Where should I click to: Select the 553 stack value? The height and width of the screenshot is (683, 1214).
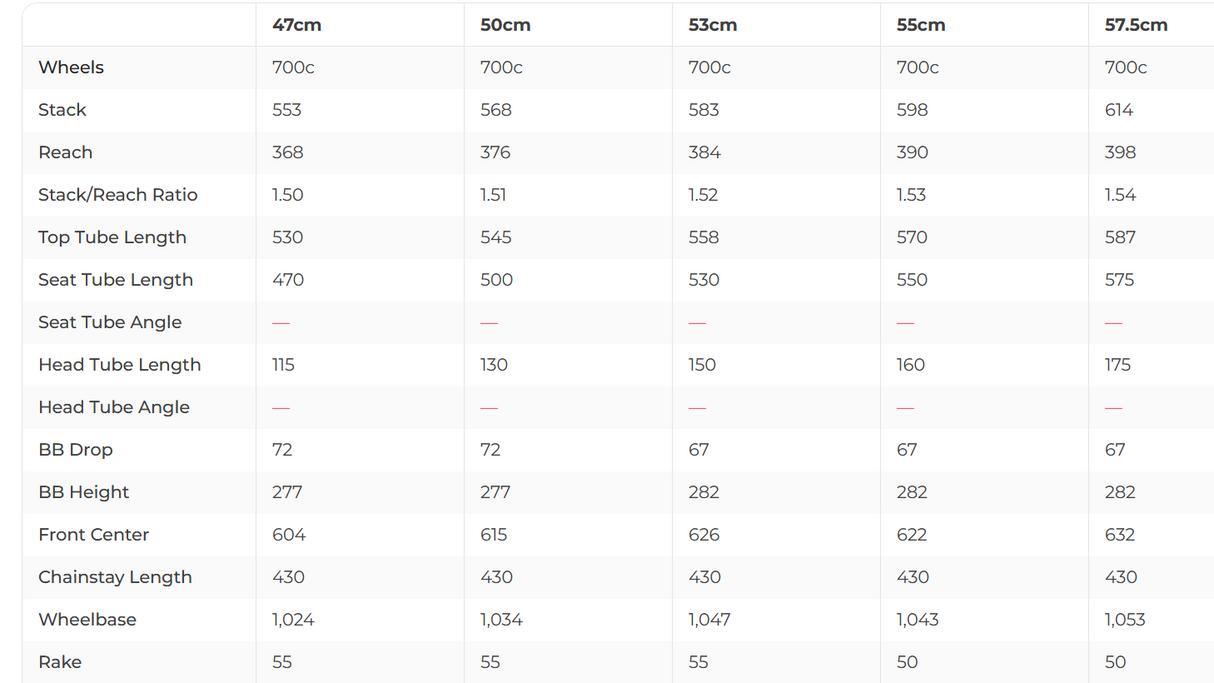[287, 110]
